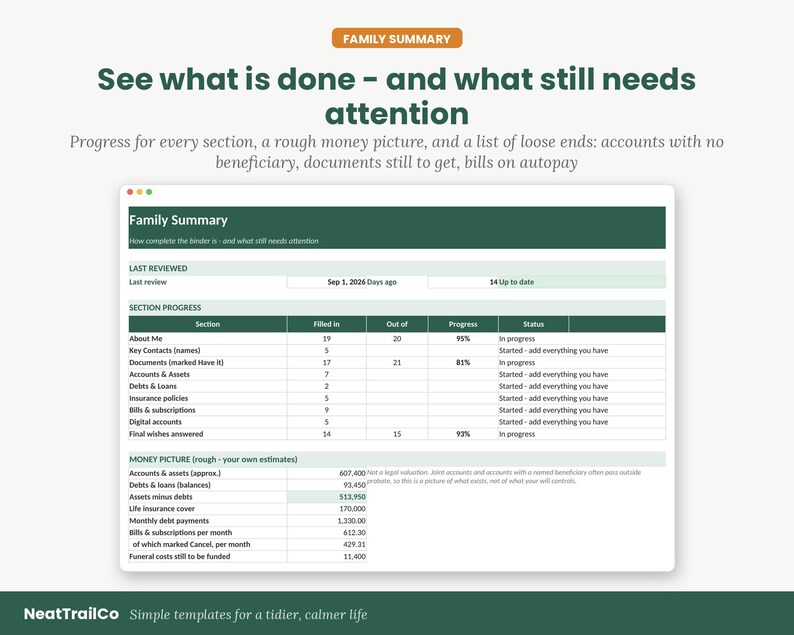This screenshot has height=635, width=794.
Task: Click the FAMILY SUMMARY orange badge
Action: point(396,38)
